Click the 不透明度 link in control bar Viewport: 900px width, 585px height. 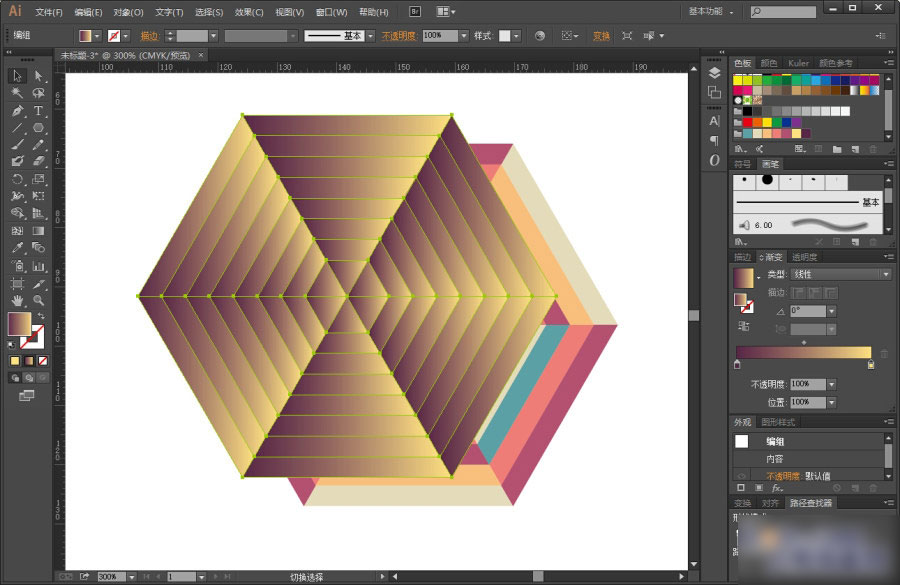coord(398,36)
